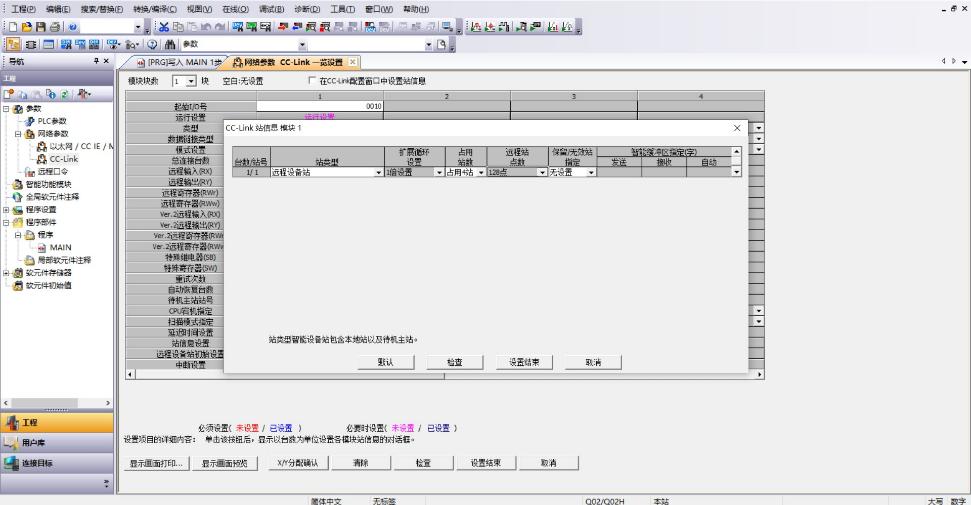Click the 用户库 panel button
This screenshot has height=505, width=971.
(57, 442)
